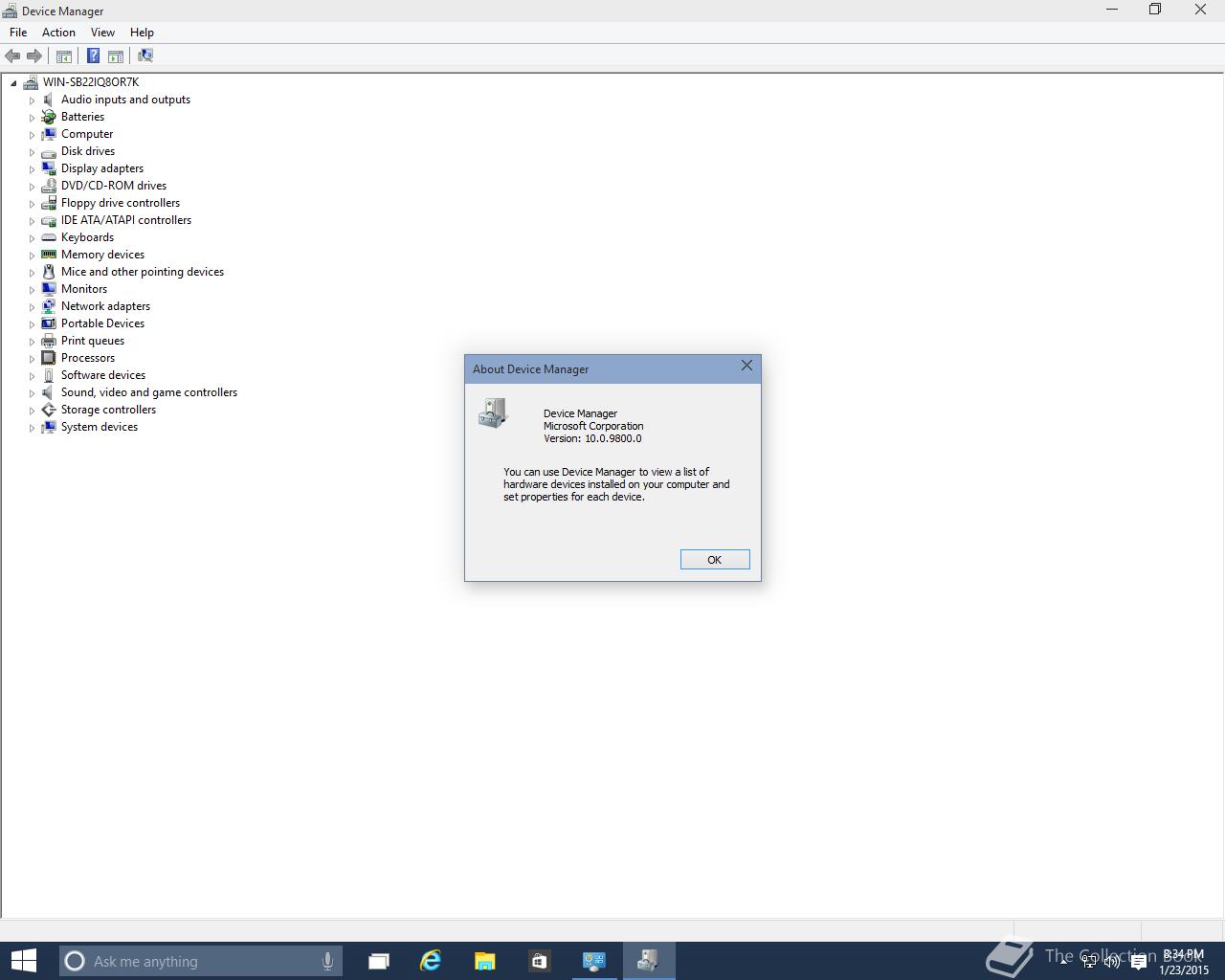Toggle Show/Hide Console Tree toolbar icon
This screenshot has height=980, width=1225.
click(64, 56)
